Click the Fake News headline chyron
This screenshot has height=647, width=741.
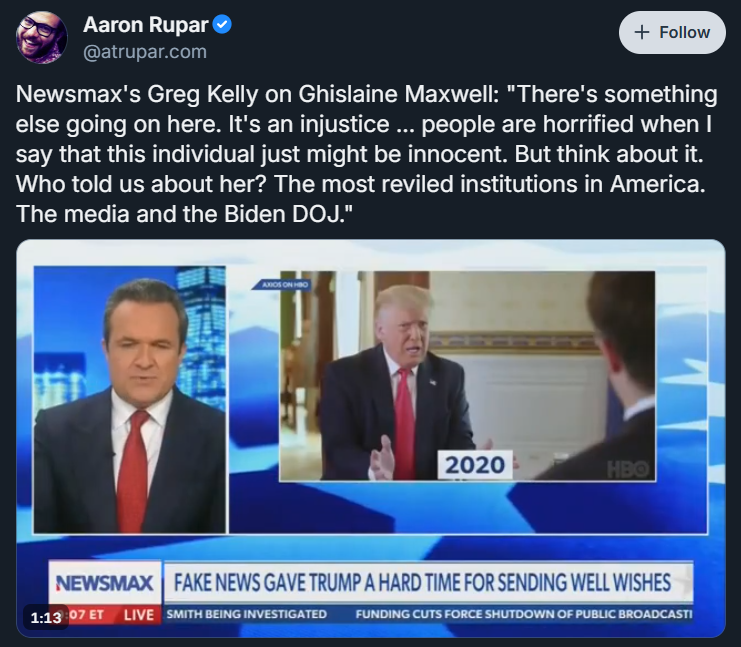coord(422,583)
